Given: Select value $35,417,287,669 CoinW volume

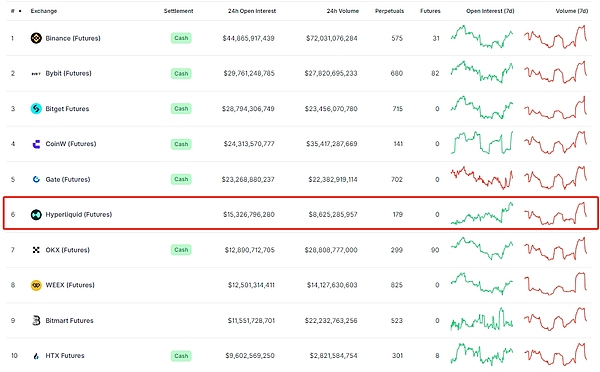Looking at the screenshot, I should tap(332, 144).
